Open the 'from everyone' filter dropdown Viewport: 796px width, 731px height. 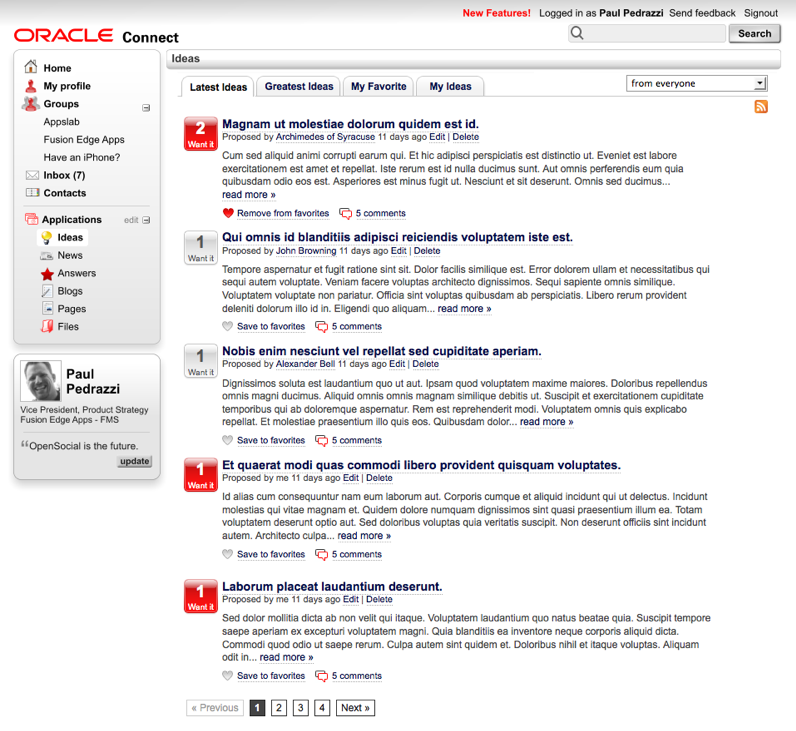click(x=696, y=83)
